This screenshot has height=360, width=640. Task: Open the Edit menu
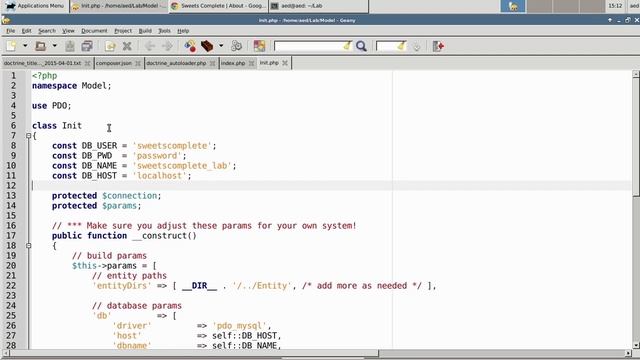point(27,31)
